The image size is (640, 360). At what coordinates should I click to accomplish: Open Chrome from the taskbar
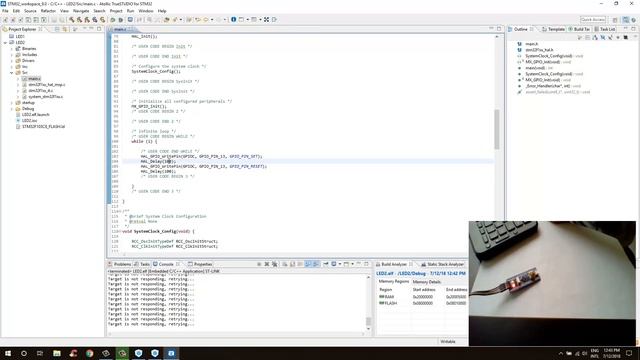89,353
